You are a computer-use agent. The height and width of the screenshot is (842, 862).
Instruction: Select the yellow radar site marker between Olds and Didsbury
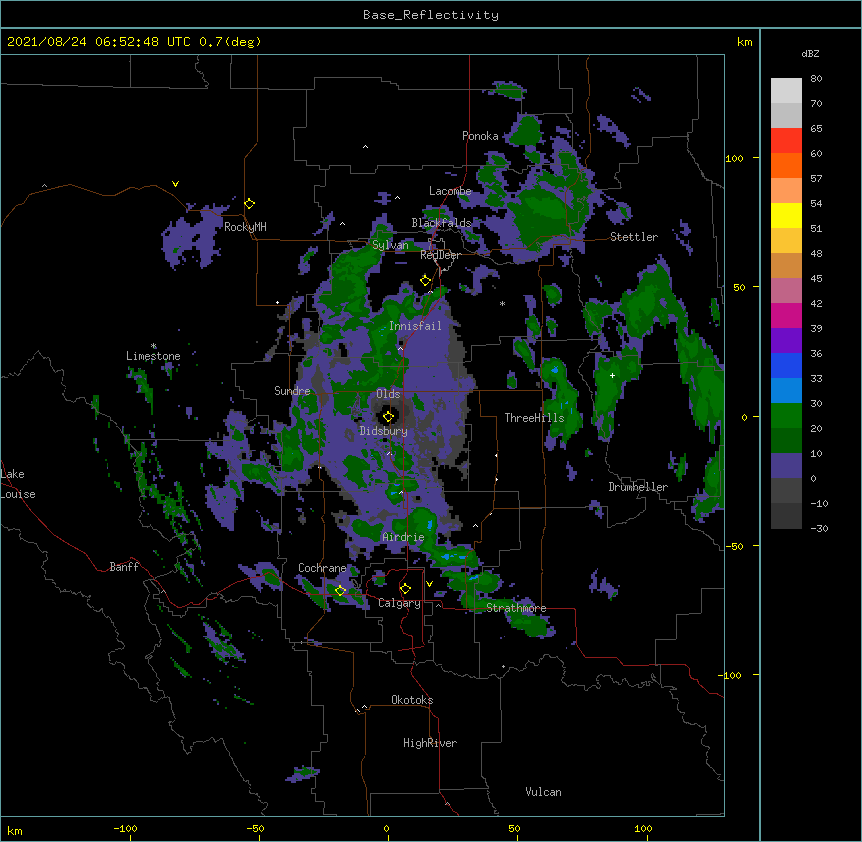click(x=389, y=416)
